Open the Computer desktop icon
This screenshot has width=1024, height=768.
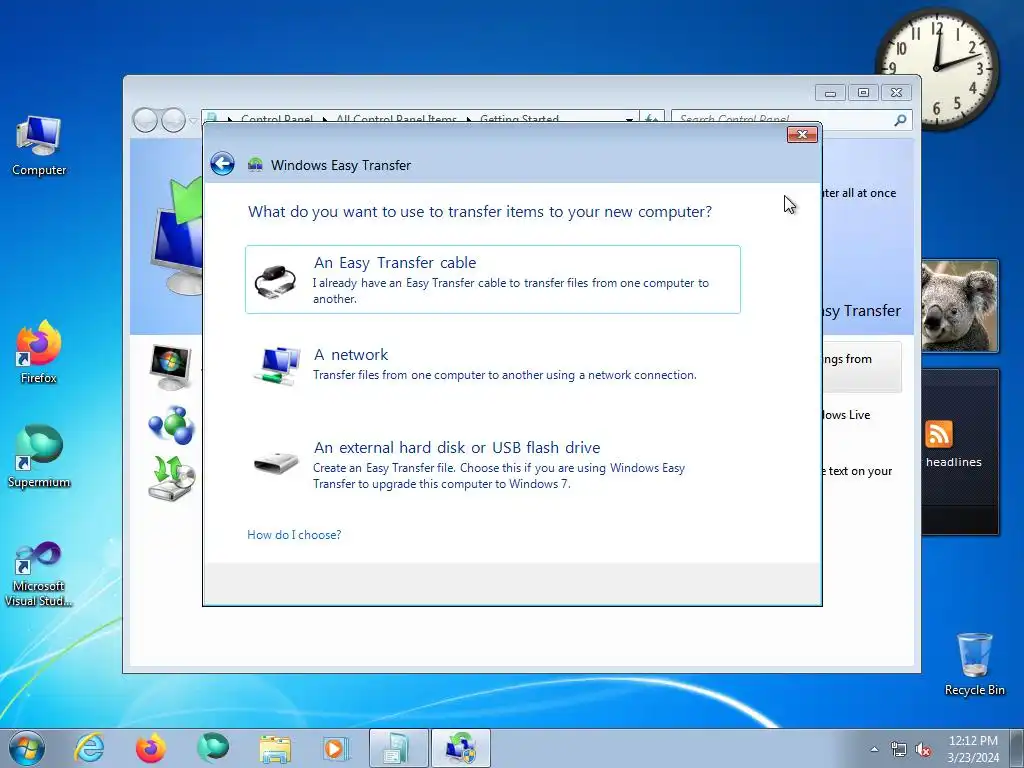tap(39, 146)
